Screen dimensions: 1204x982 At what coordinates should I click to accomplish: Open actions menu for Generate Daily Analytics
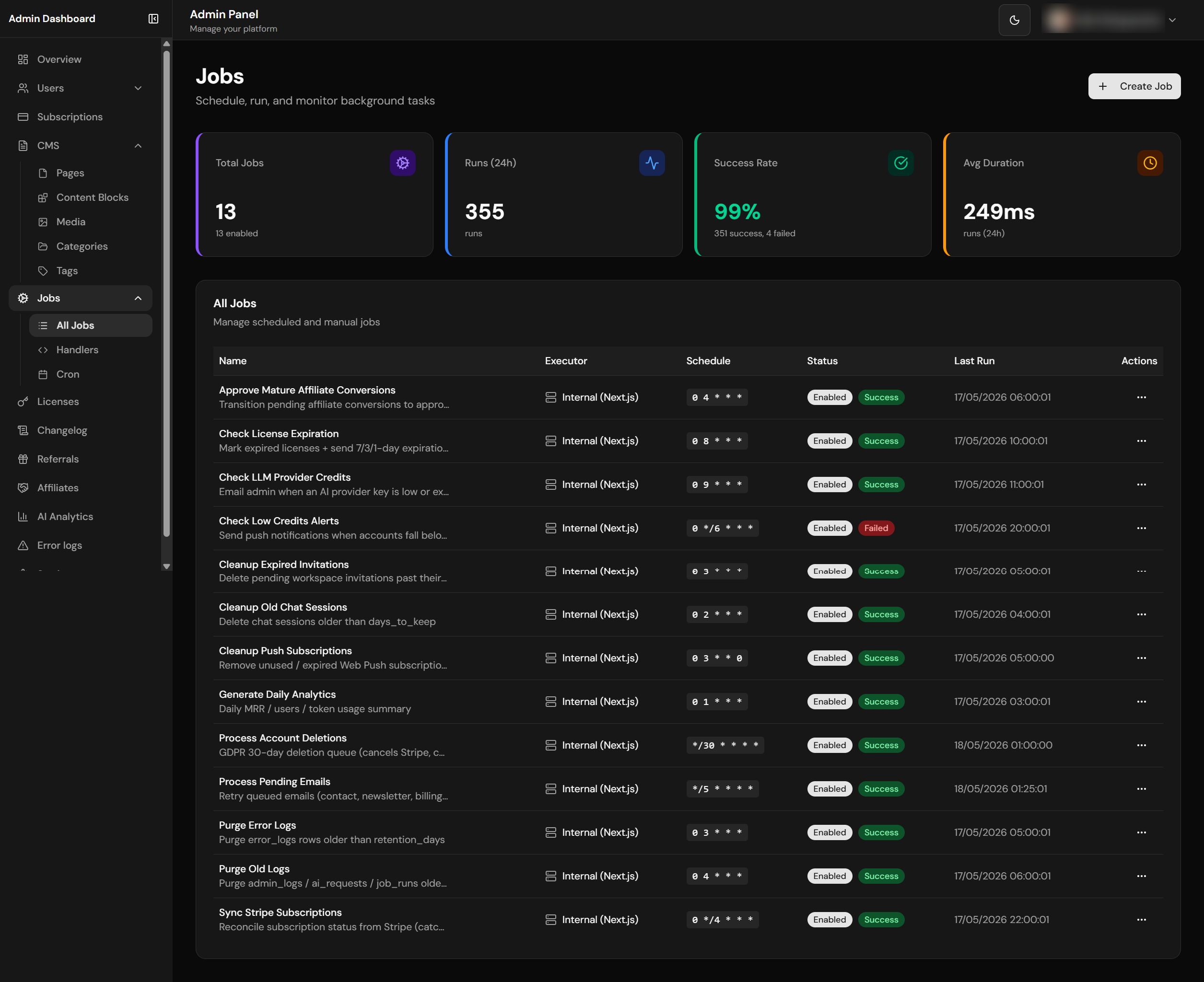(1141, 702)
